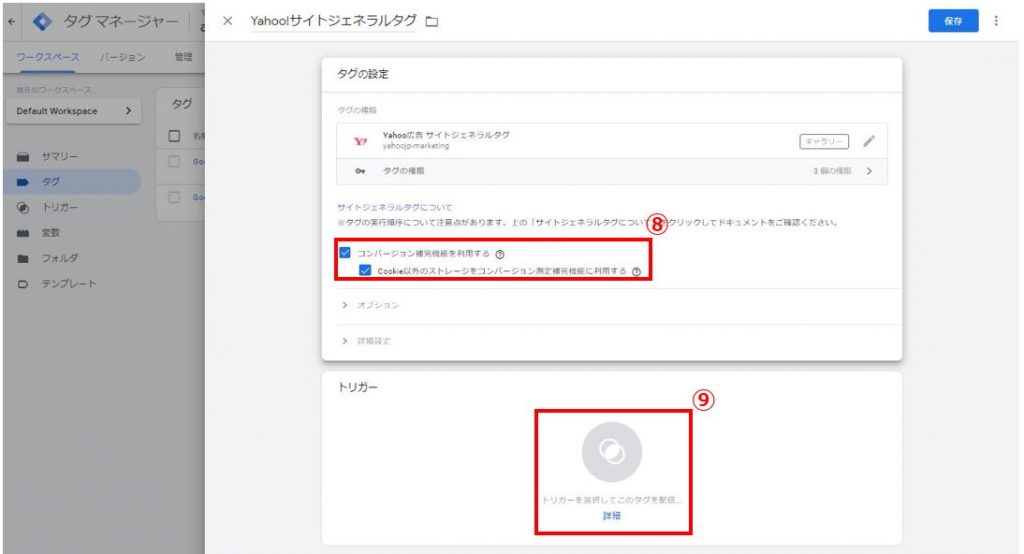The width and height of the screenshot is (1024, 554).
Task: Switch to 管理 tab
Action: click(184, 57)
